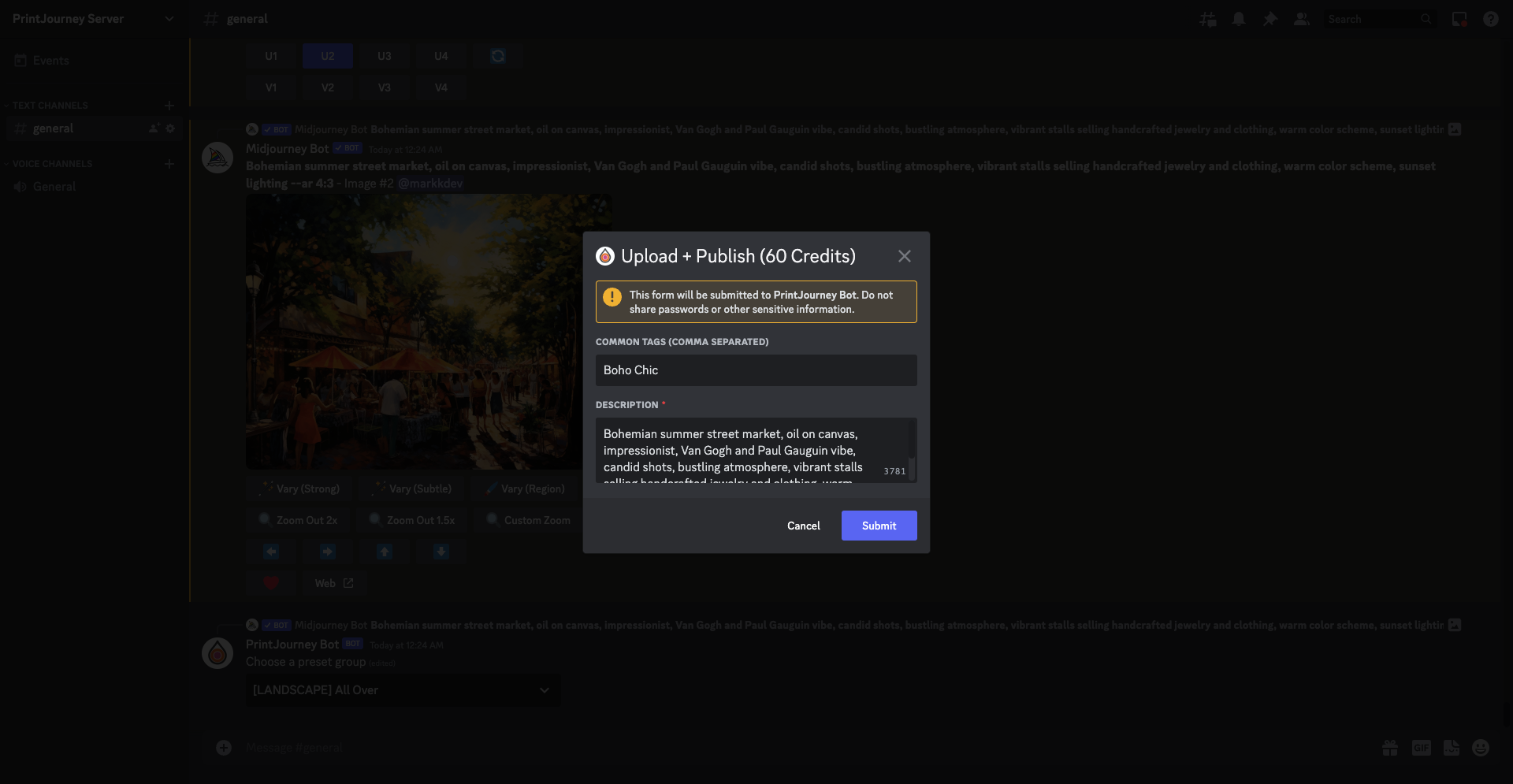Click the PrintJourney Bot username

(292, 645)
